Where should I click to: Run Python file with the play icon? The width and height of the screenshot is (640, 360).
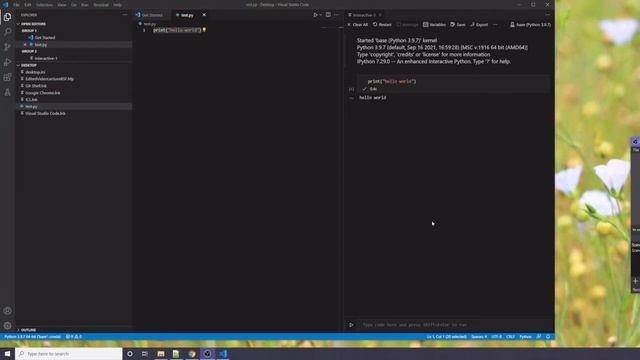315,15
